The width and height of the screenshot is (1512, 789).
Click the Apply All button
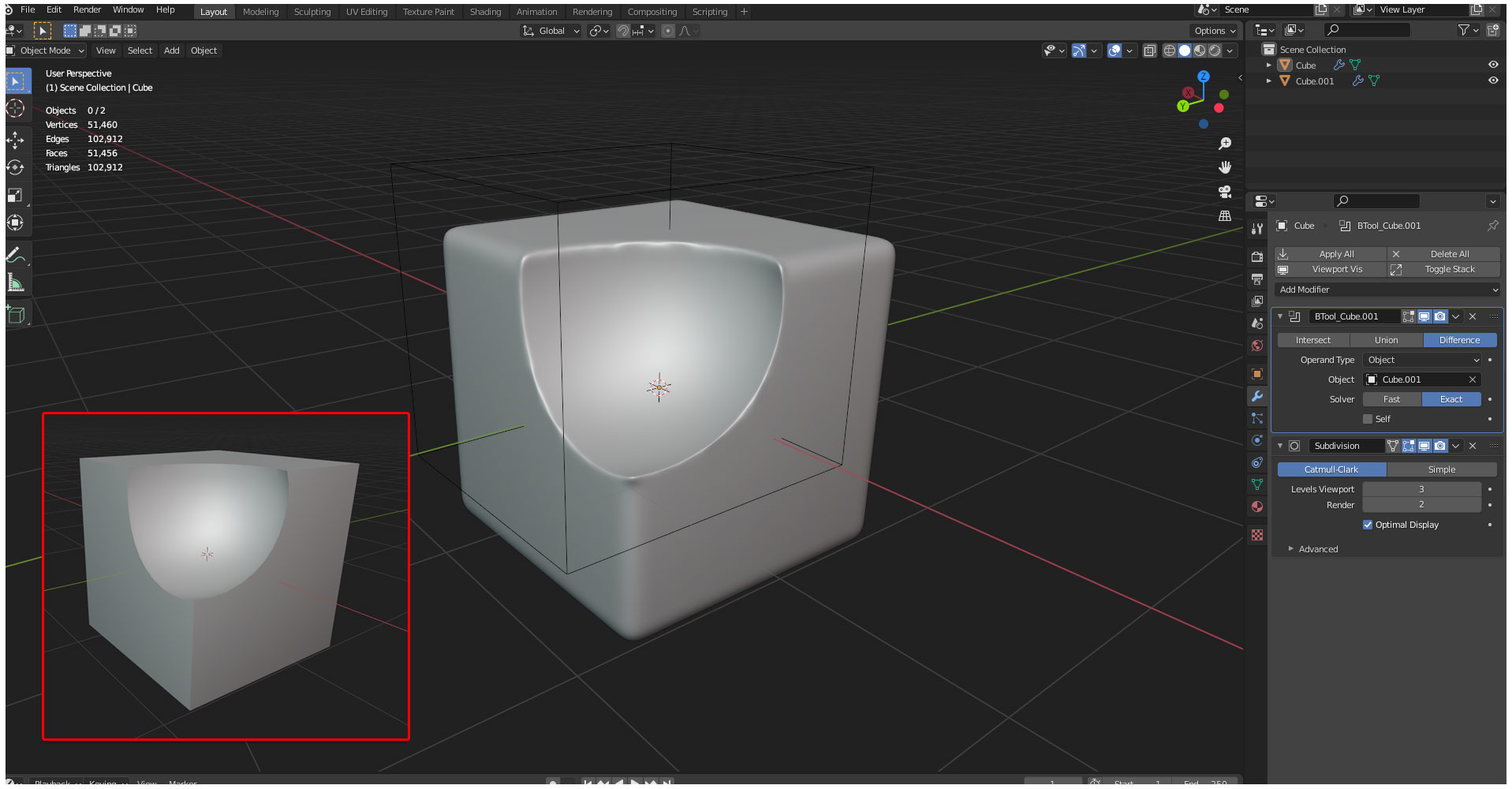[1331, 254]
